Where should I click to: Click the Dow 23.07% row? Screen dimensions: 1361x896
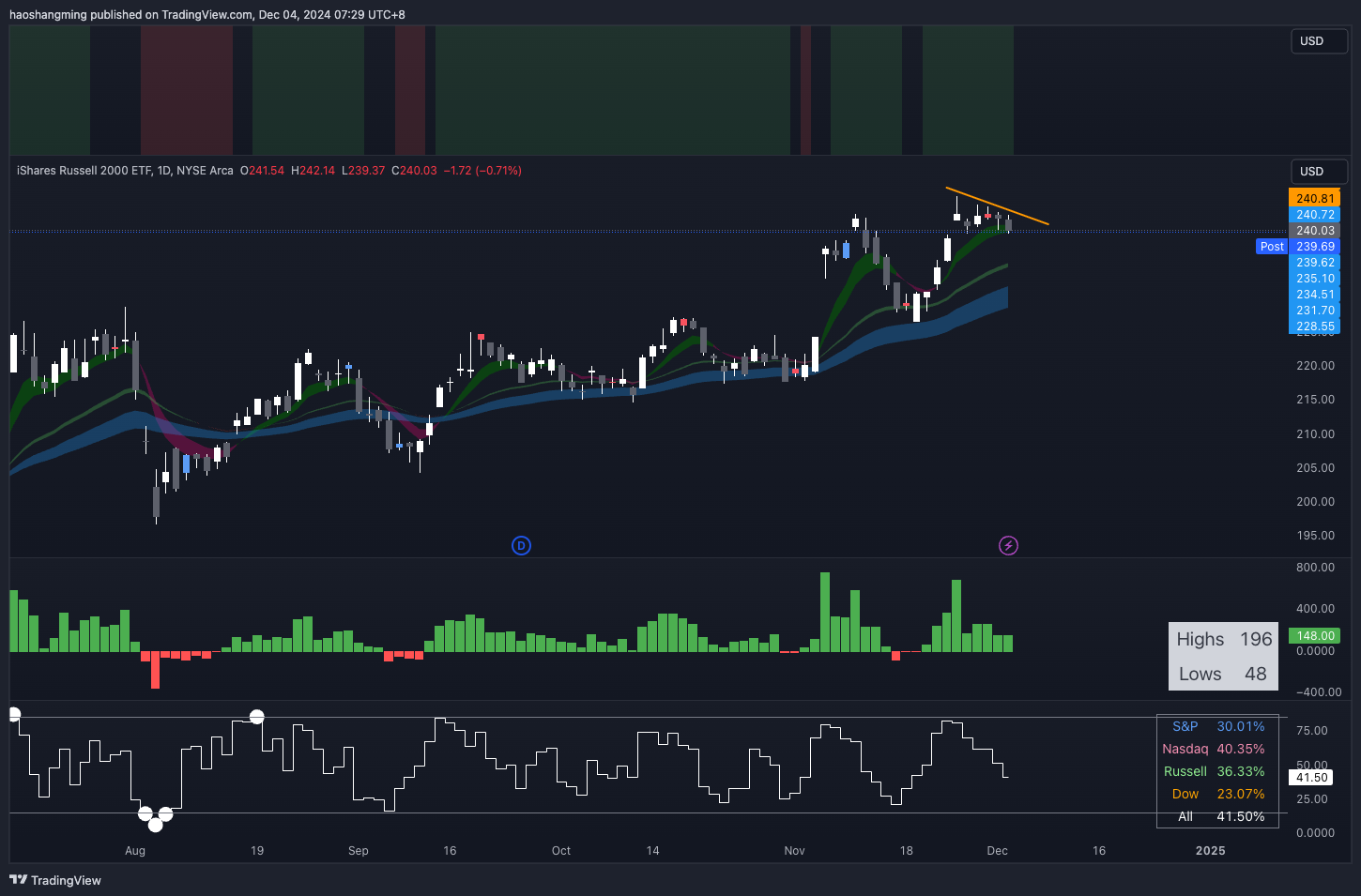click(1217, 794)
